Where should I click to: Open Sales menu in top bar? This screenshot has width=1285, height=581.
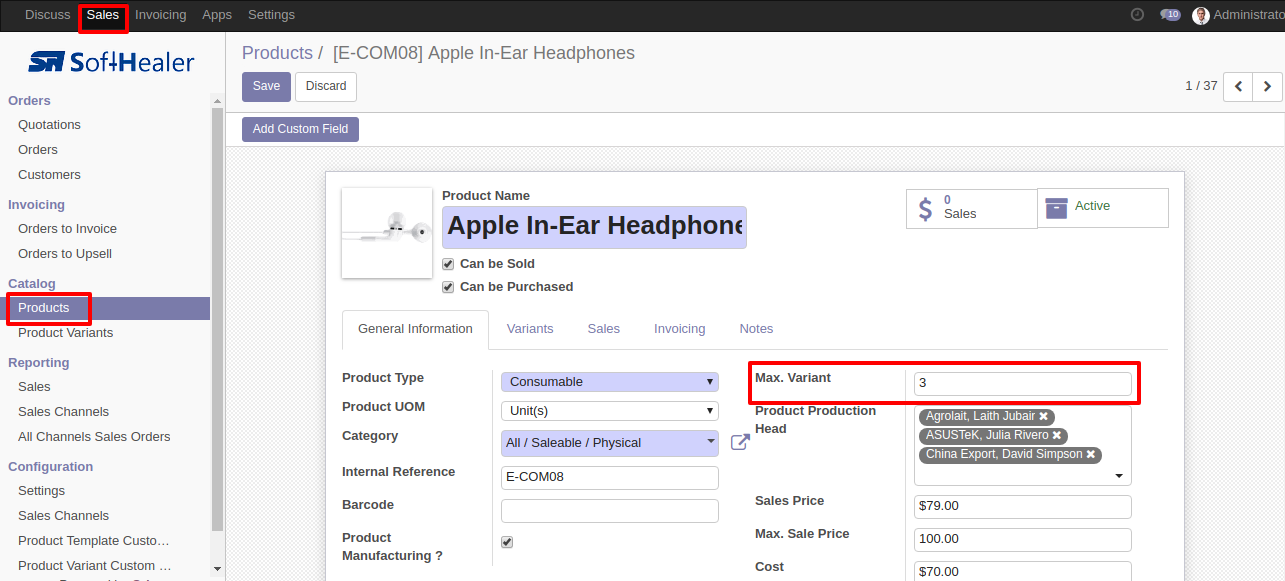103,15
